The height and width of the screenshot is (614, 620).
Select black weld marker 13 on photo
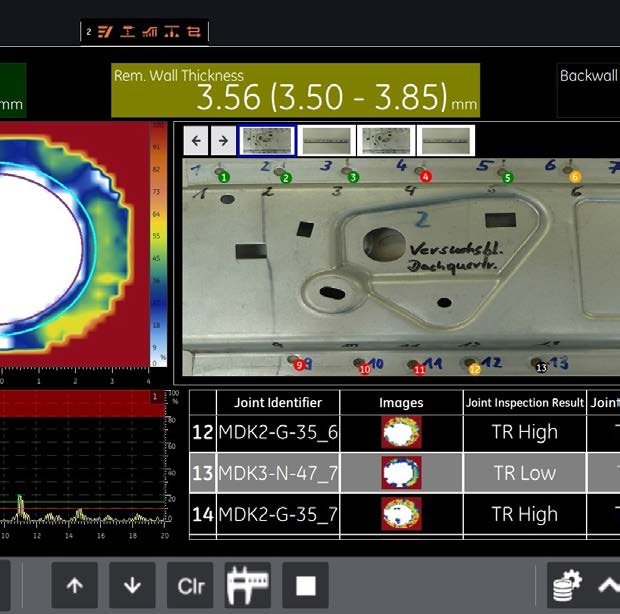541,367
